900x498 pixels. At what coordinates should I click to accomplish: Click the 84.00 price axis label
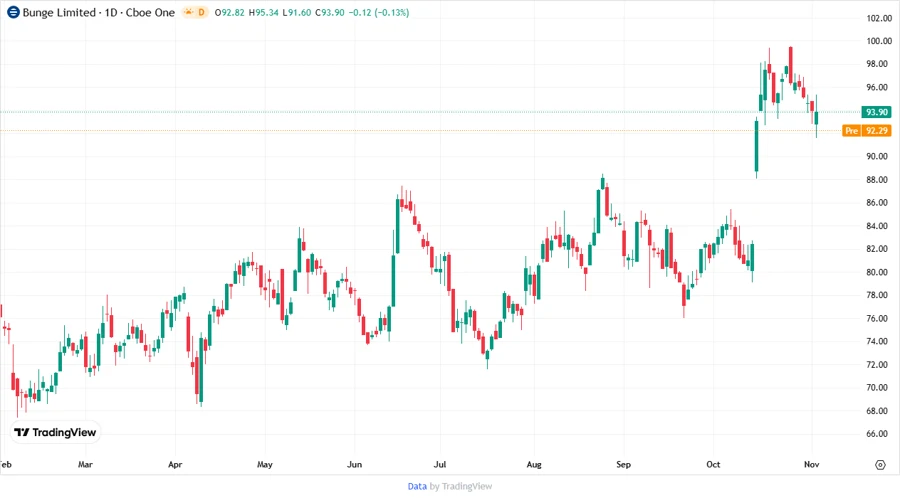[879, 226]
